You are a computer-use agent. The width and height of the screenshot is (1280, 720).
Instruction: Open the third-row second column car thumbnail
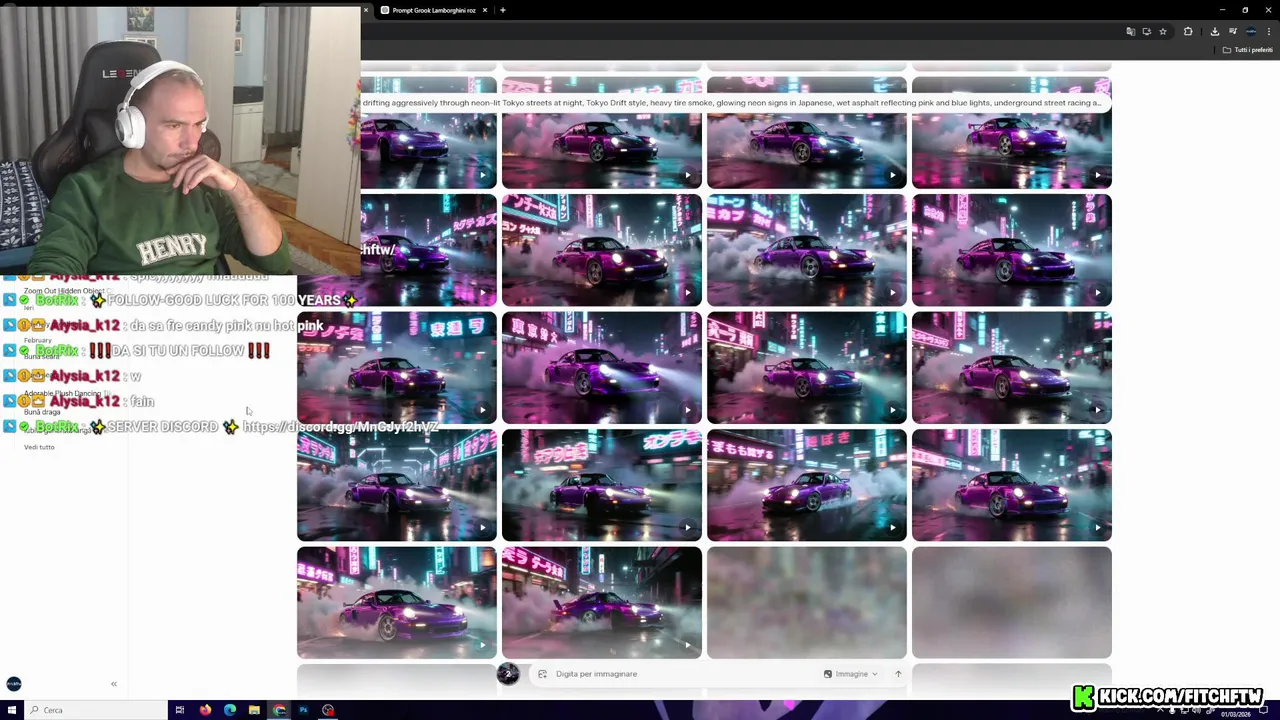[x=601, y=368]
